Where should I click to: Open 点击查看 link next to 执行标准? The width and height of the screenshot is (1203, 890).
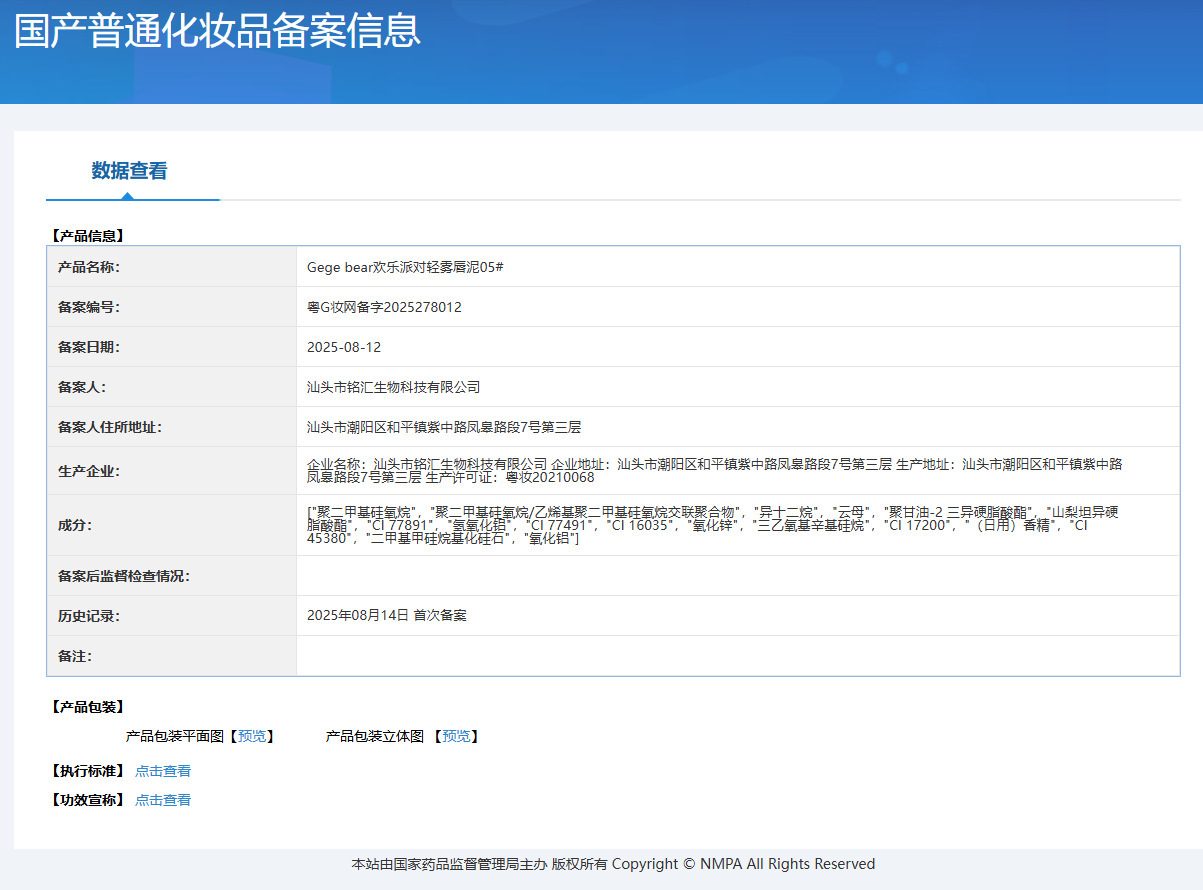(163, 771)
